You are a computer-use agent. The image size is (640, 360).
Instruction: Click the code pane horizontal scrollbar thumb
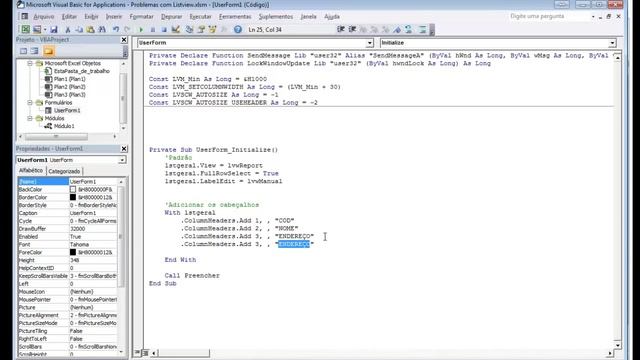(x=184, y=353)
